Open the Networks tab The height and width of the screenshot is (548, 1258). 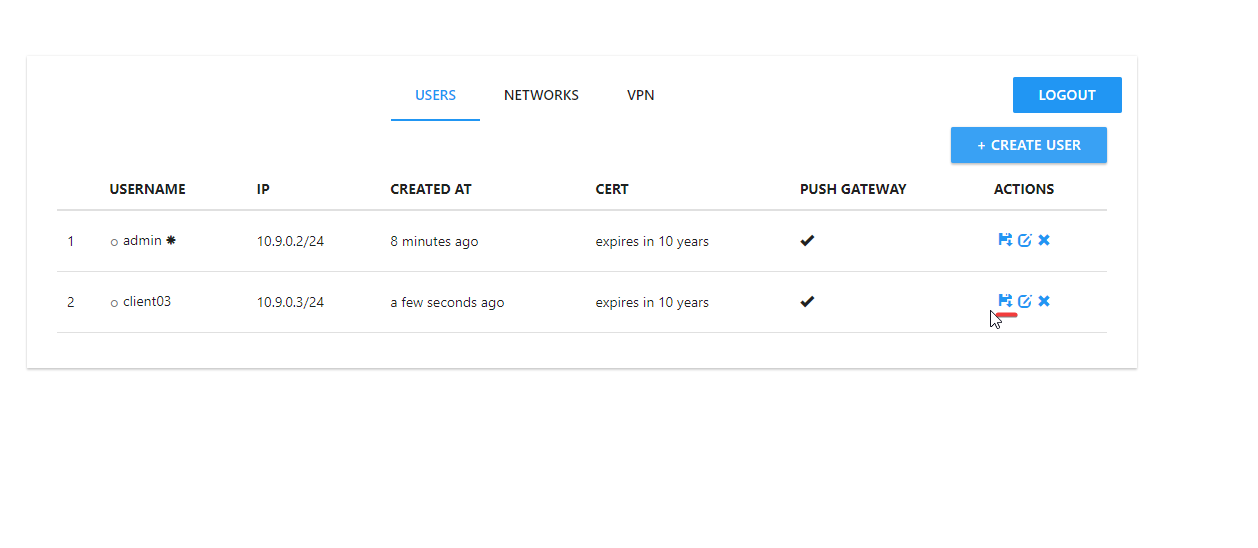point(541,96)
